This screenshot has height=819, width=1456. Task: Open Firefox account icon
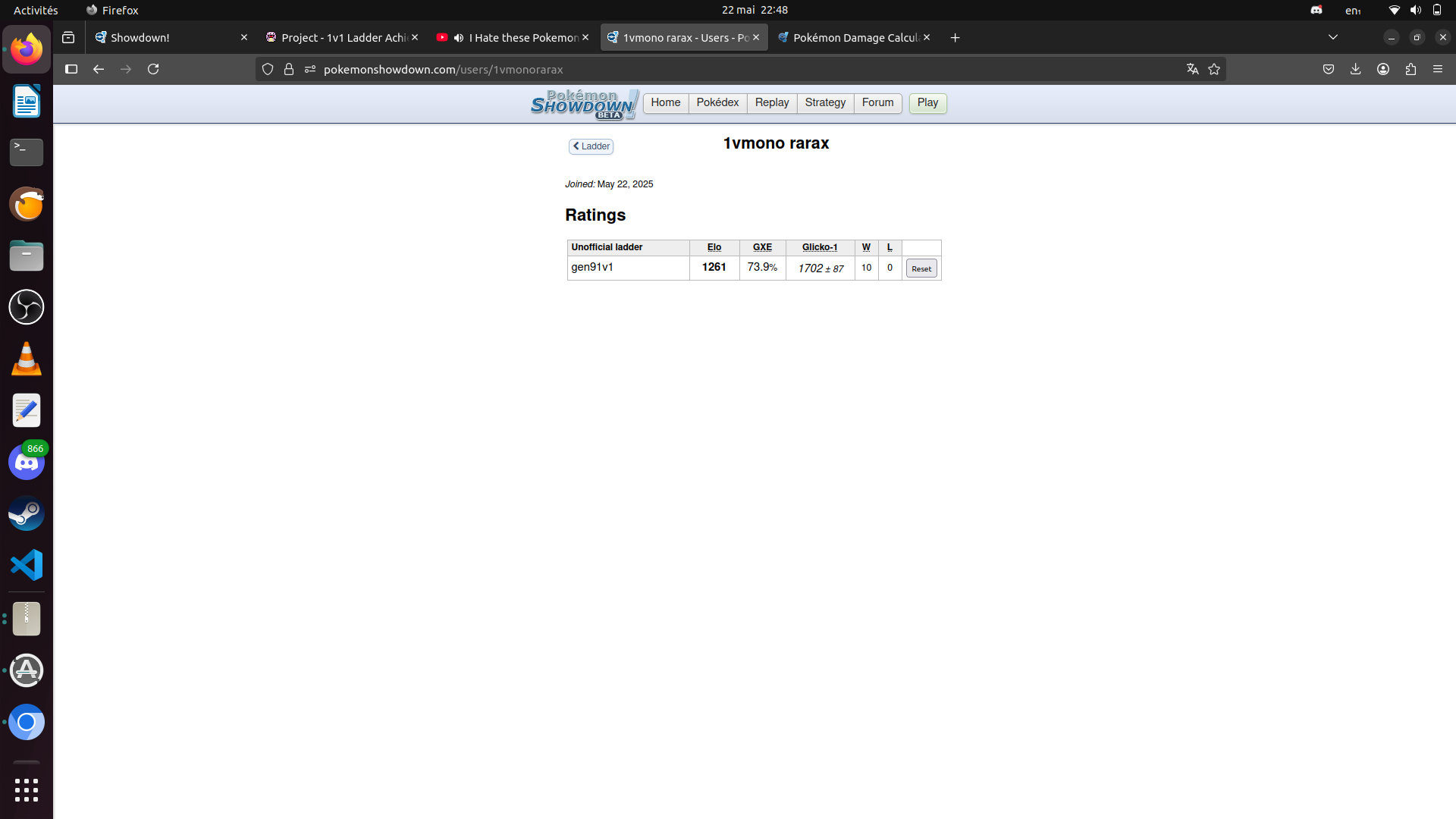(1383, 69)
